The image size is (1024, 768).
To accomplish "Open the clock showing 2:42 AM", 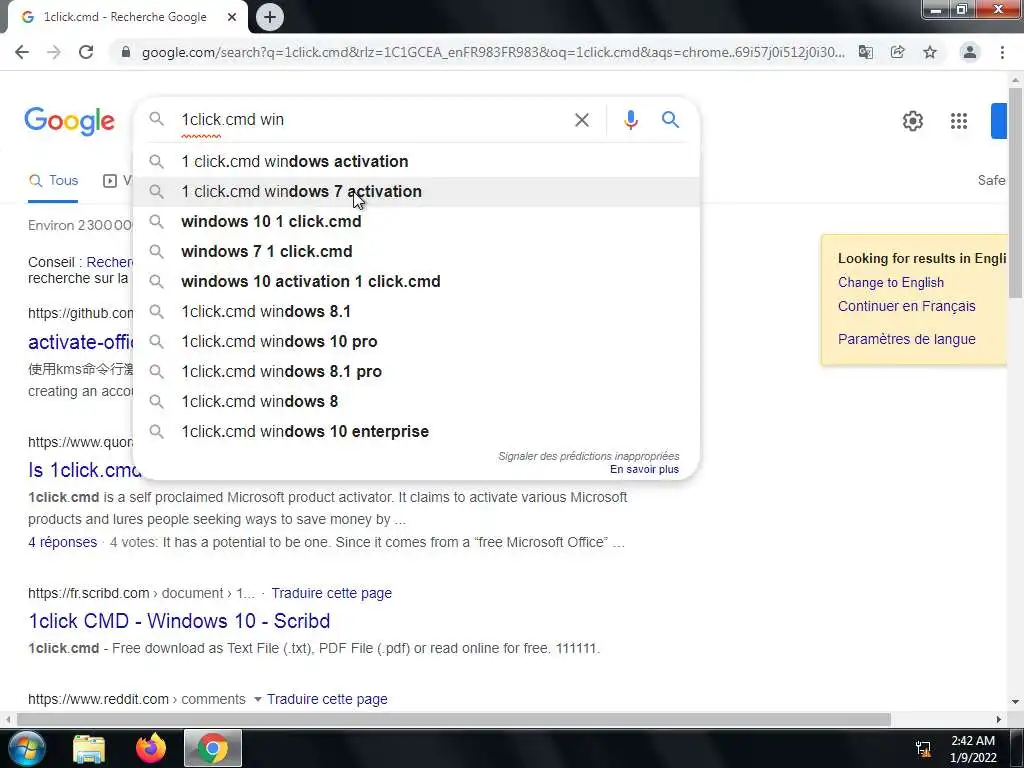I will [973, 749].
